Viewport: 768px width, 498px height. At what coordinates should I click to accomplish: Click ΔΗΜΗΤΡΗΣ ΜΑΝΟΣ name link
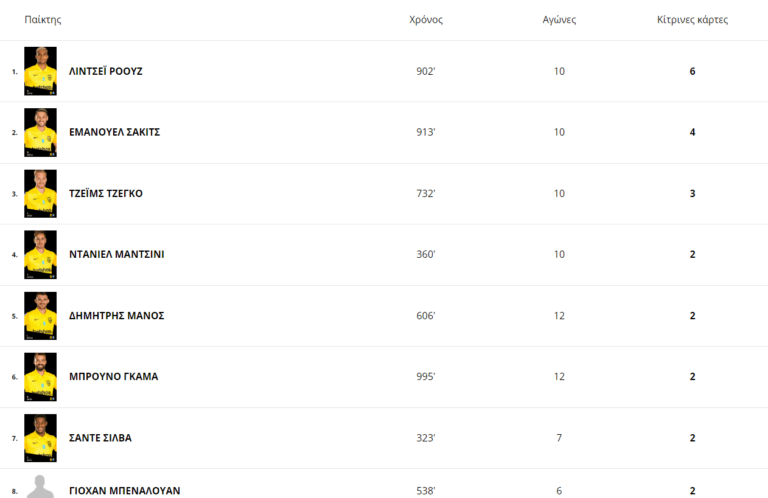(116, 315)
